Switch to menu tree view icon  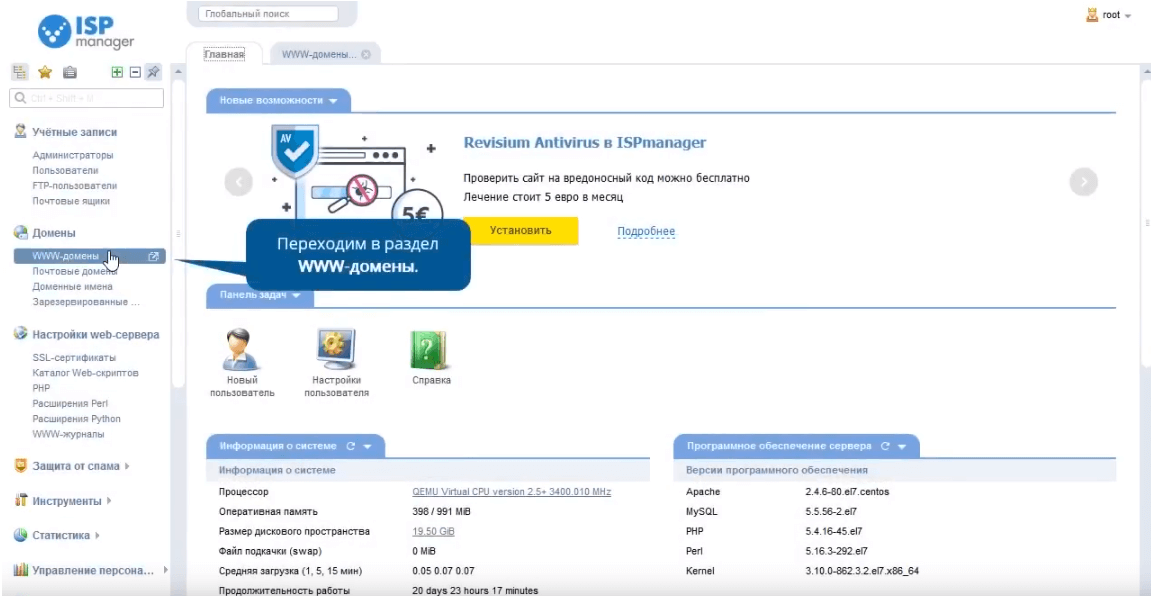click(x=19, y=72)
